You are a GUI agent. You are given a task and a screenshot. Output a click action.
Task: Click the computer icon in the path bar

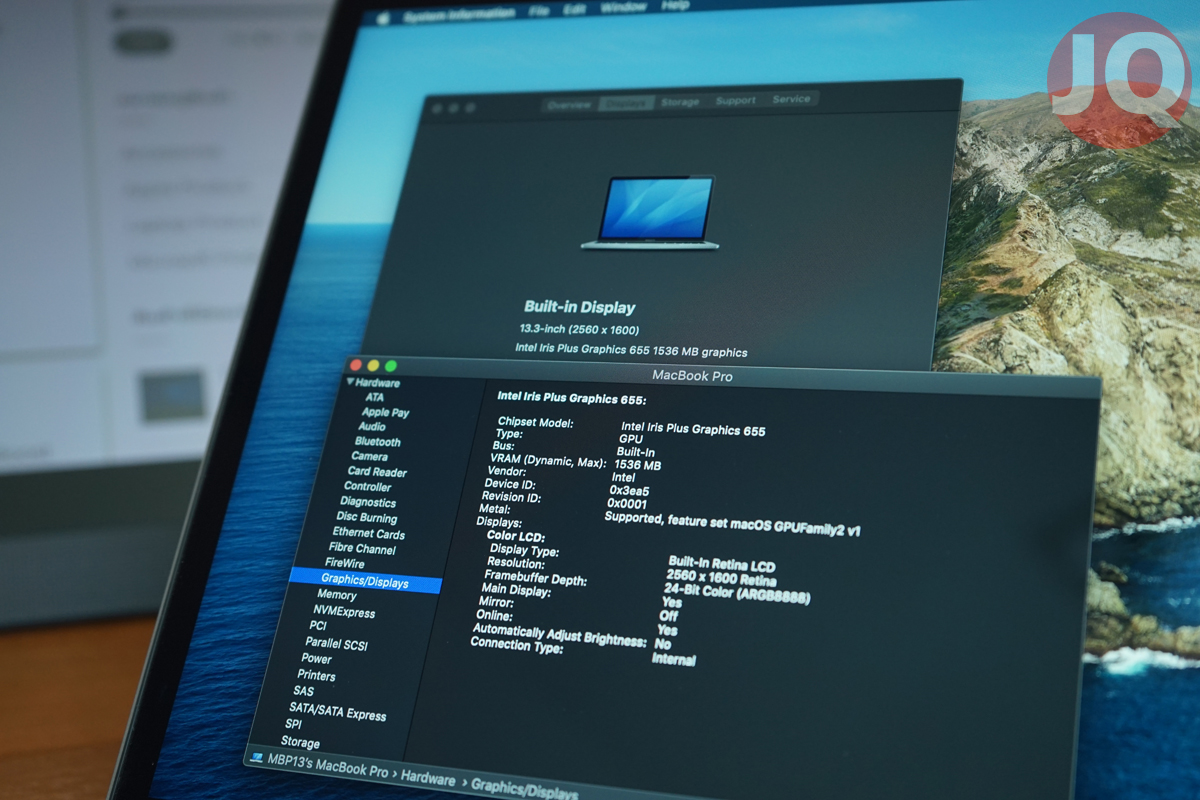256,757
